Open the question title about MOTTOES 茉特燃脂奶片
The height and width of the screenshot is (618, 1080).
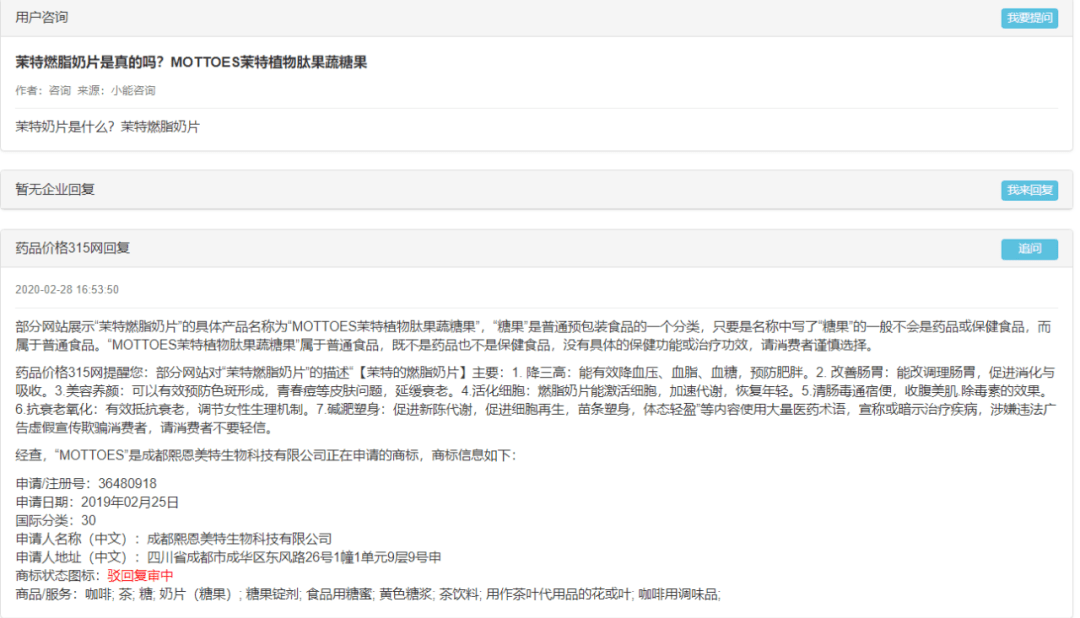193,62
